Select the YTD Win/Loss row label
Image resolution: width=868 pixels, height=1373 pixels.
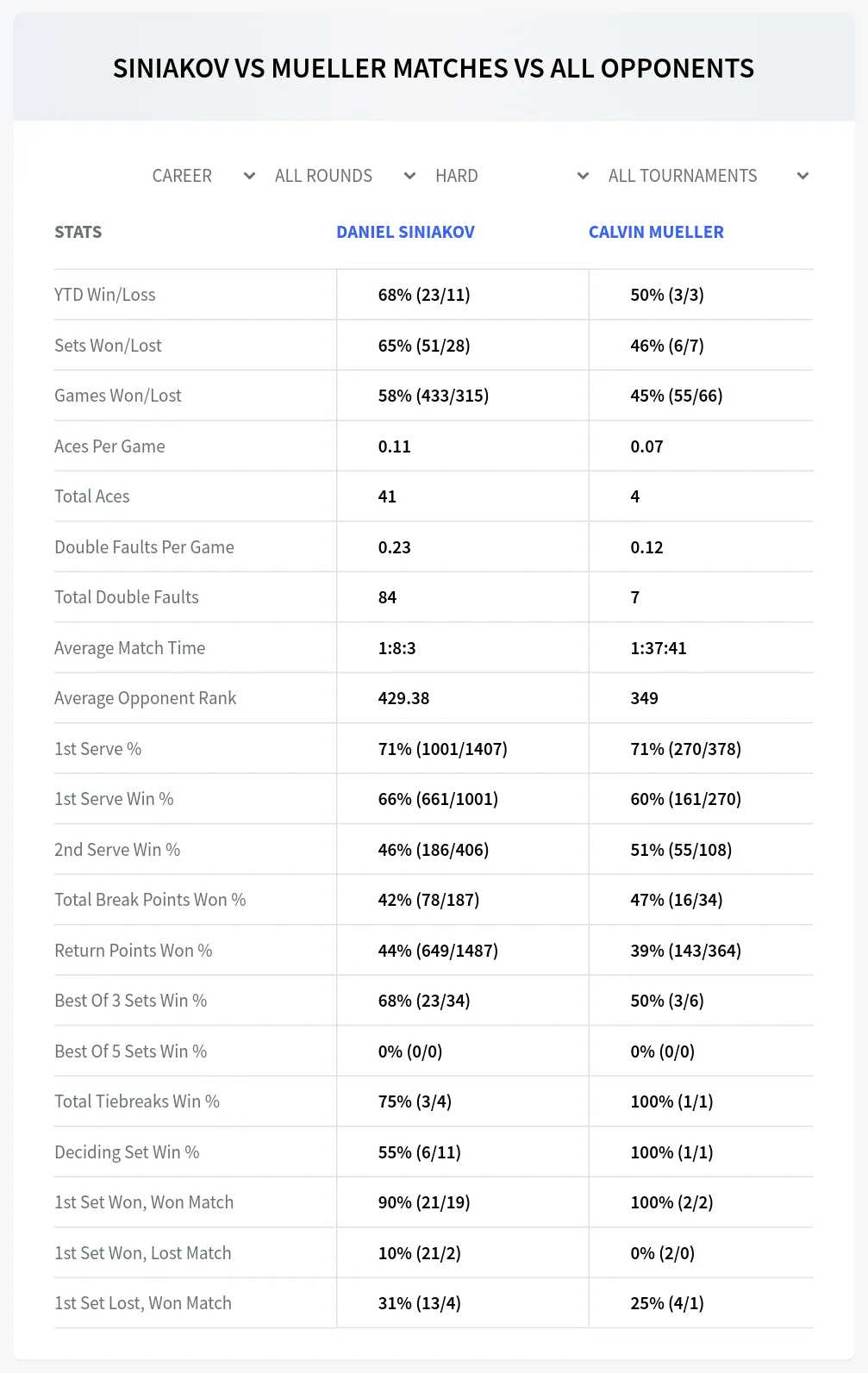pos(105,295)
